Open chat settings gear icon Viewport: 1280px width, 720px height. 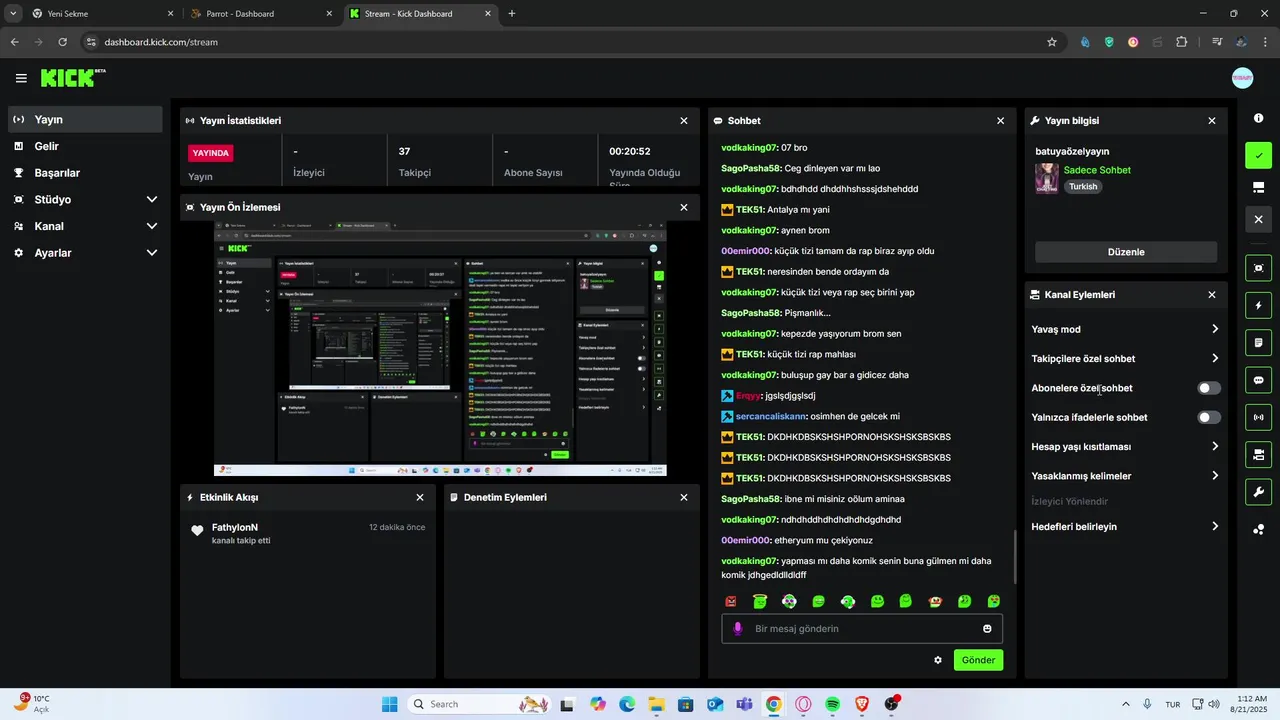point(938,660)
